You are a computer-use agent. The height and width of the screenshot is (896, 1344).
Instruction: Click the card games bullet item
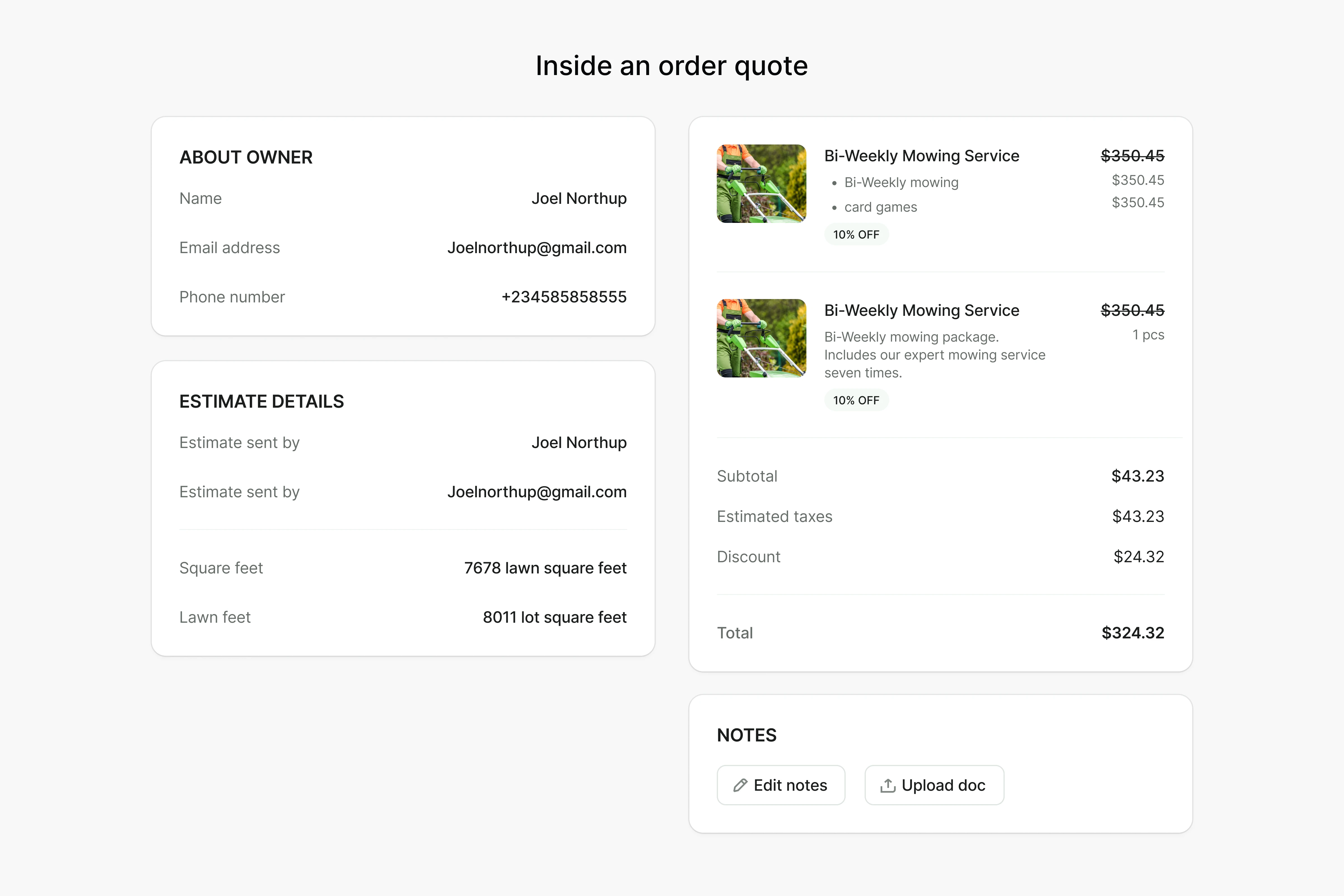click(x=880, y=207)
